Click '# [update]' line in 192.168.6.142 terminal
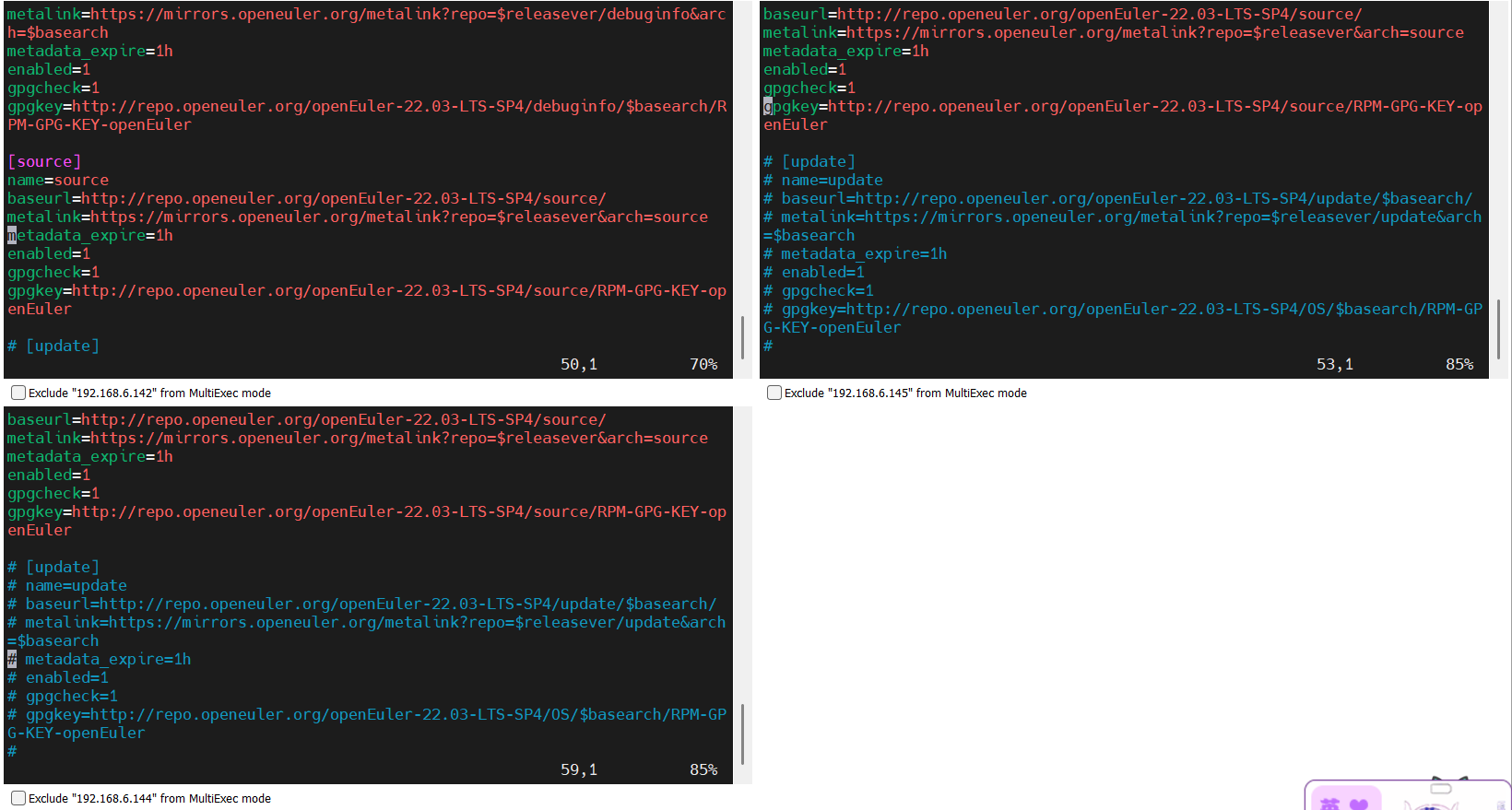The image size is (1512, 810). pyautogui.click(x=53, y=346)
